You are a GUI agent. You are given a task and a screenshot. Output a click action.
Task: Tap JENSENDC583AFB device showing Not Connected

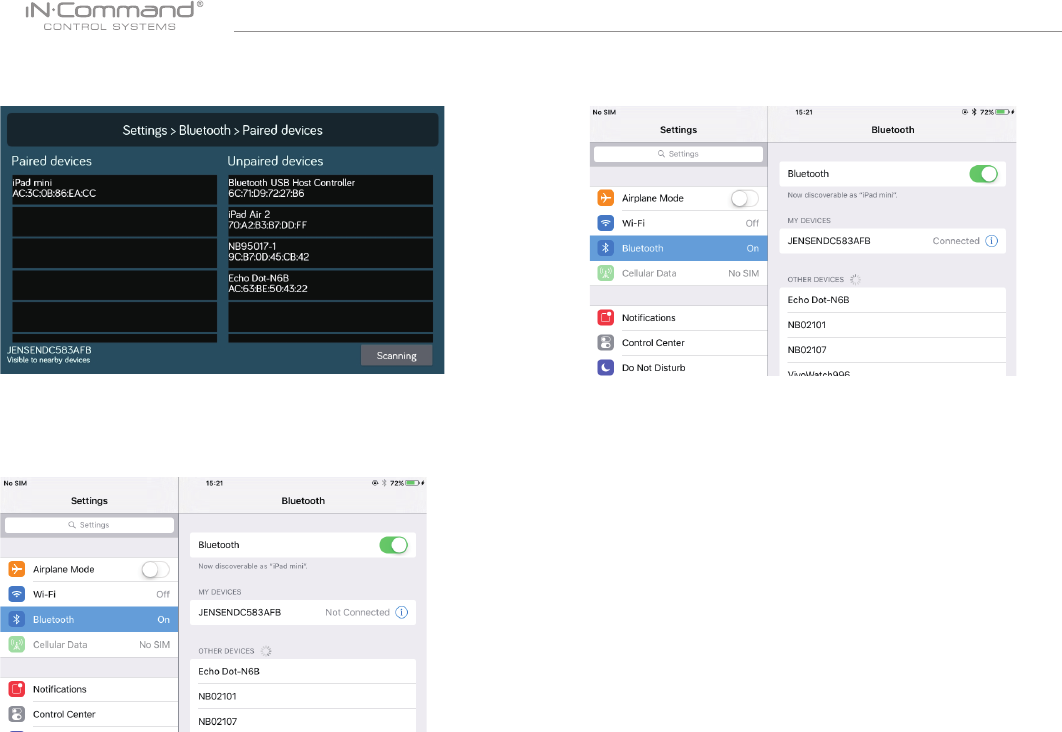[x=303, y=612]
